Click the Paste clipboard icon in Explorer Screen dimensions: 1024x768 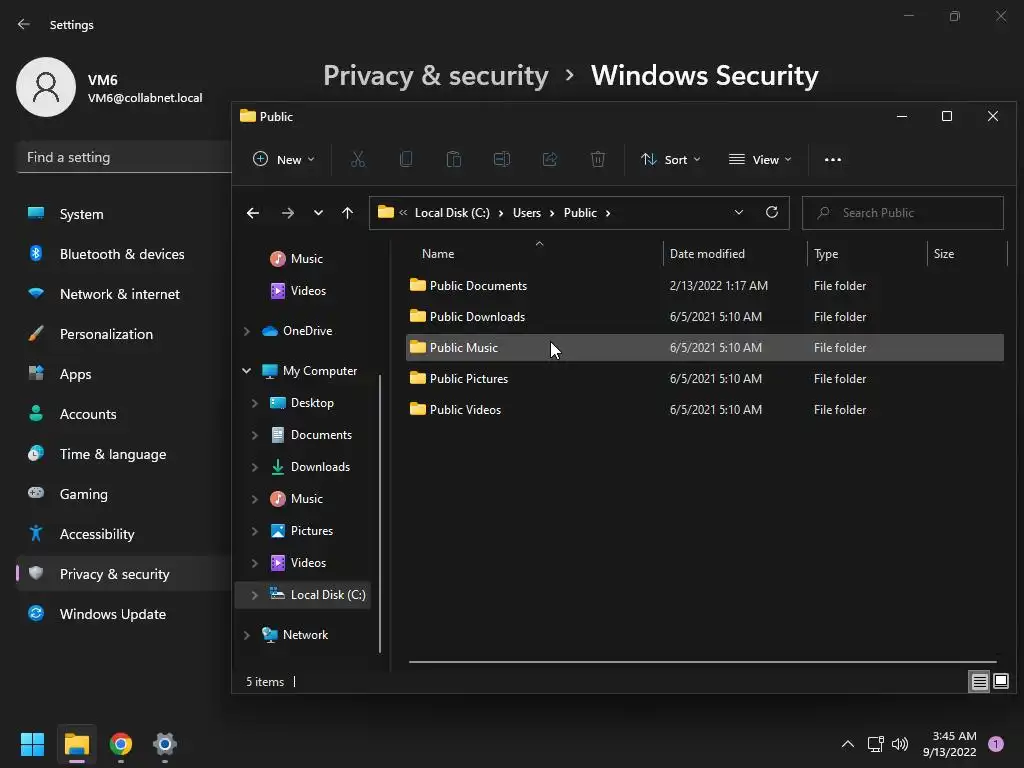coord(454,159)
